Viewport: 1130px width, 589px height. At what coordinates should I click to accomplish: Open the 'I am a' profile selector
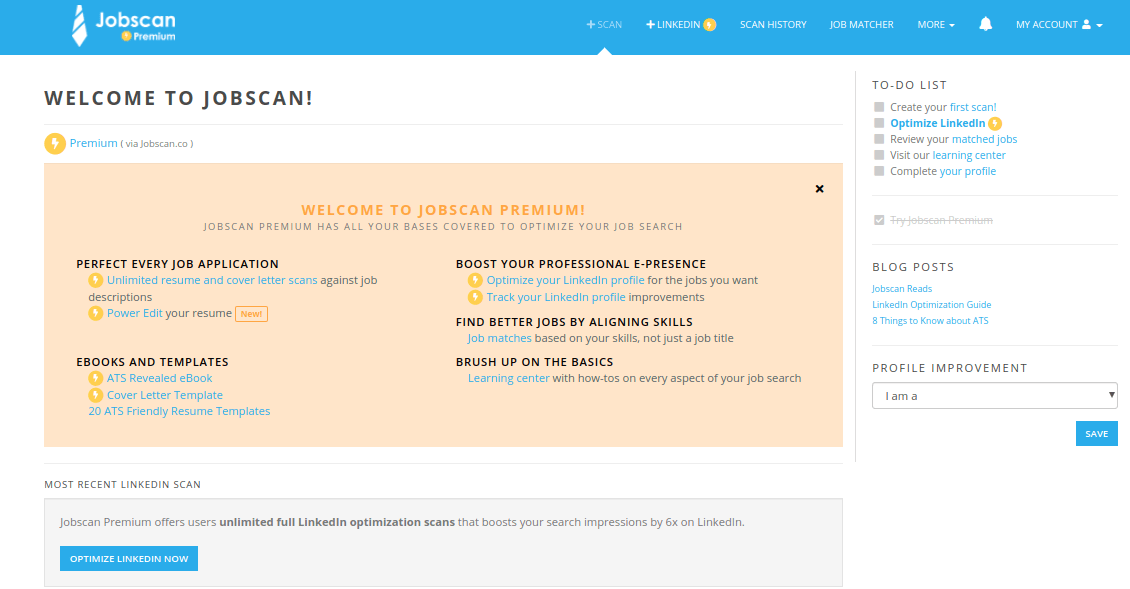coord(994,395)
